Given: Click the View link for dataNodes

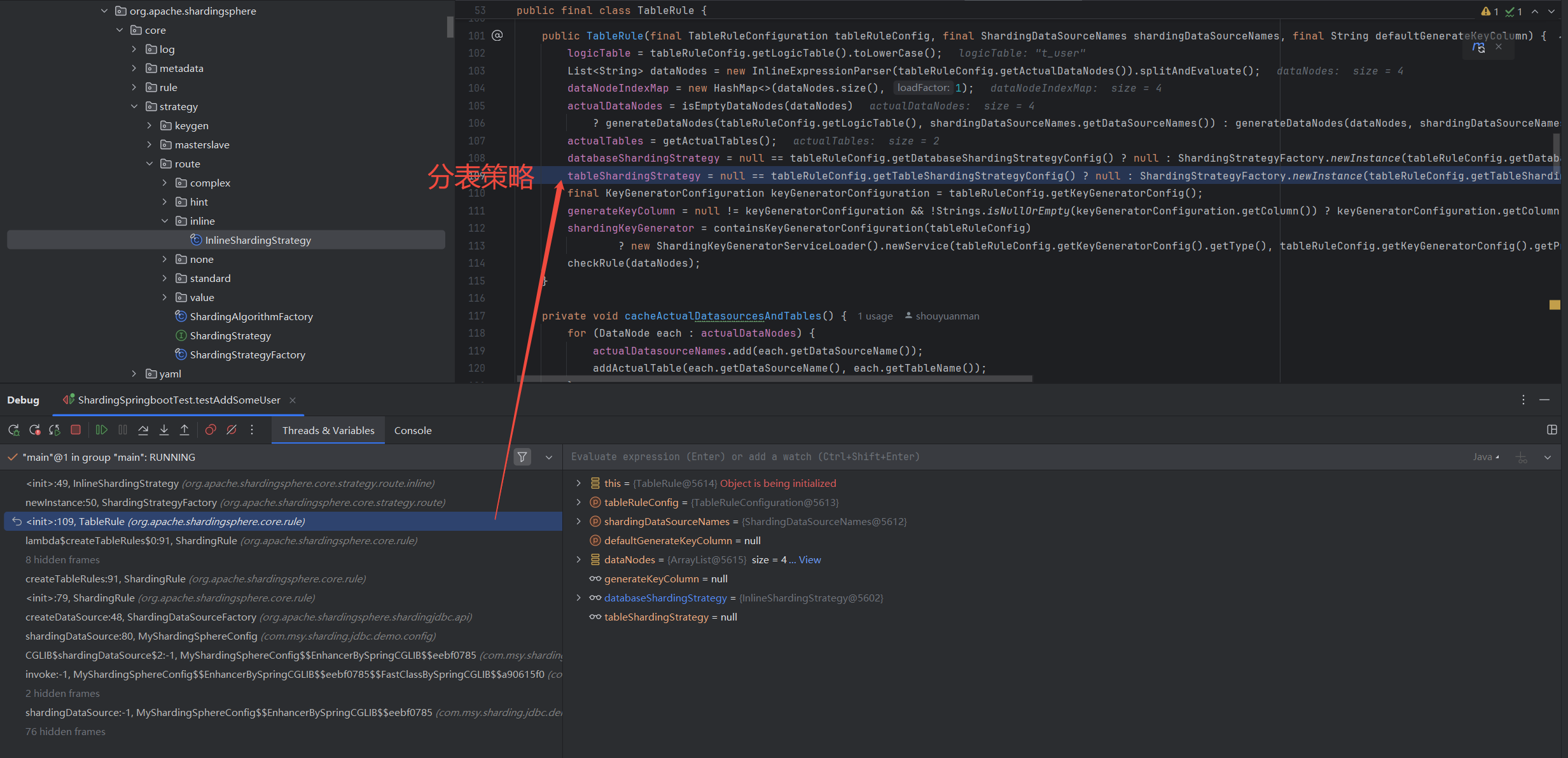Looking at the screenshot, I should [x=810, y=559].
